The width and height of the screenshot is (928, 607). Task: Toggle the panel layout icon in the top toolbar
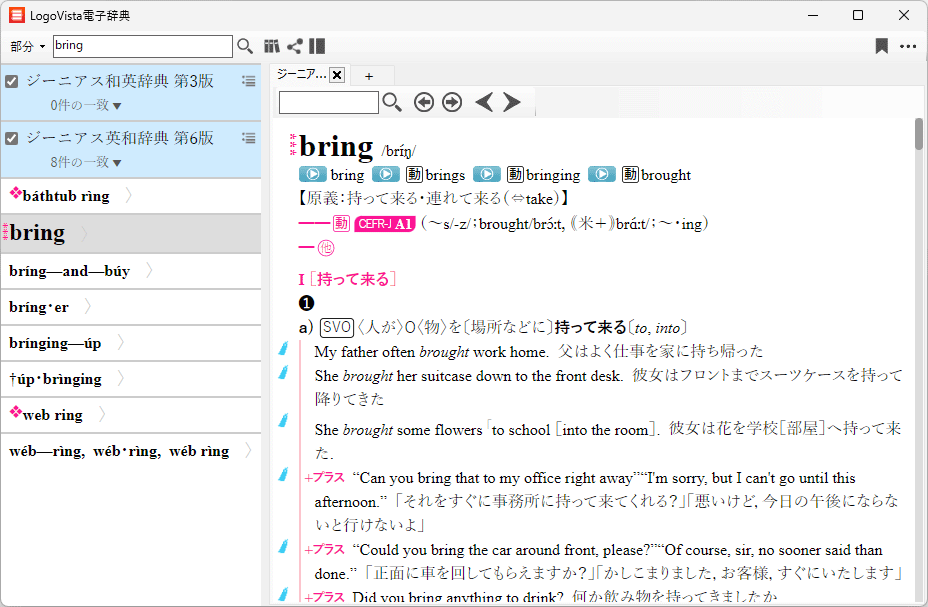(317, 46)
